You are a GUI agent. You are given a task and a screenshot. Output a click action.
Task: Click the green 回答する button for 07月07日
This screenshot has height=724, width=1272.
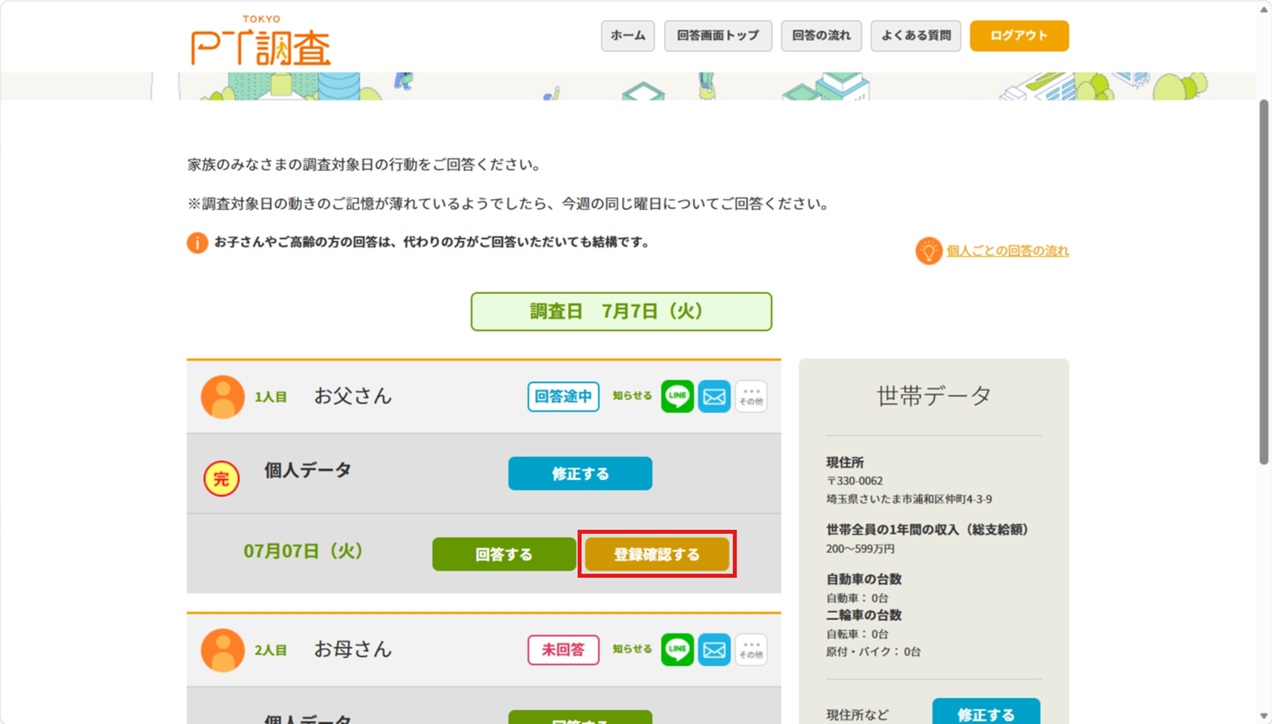pos(504,554)
